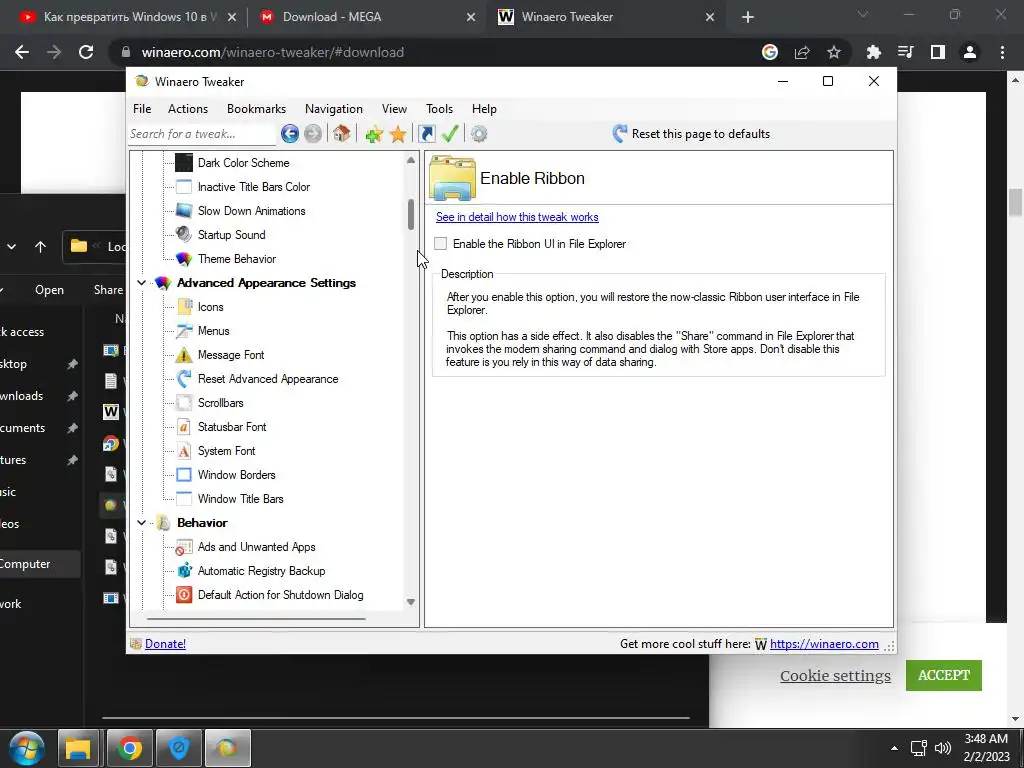The image size is (1024, 768).
Task: Click the create shortcut toolbar icon
Action: tap(426, 134)
